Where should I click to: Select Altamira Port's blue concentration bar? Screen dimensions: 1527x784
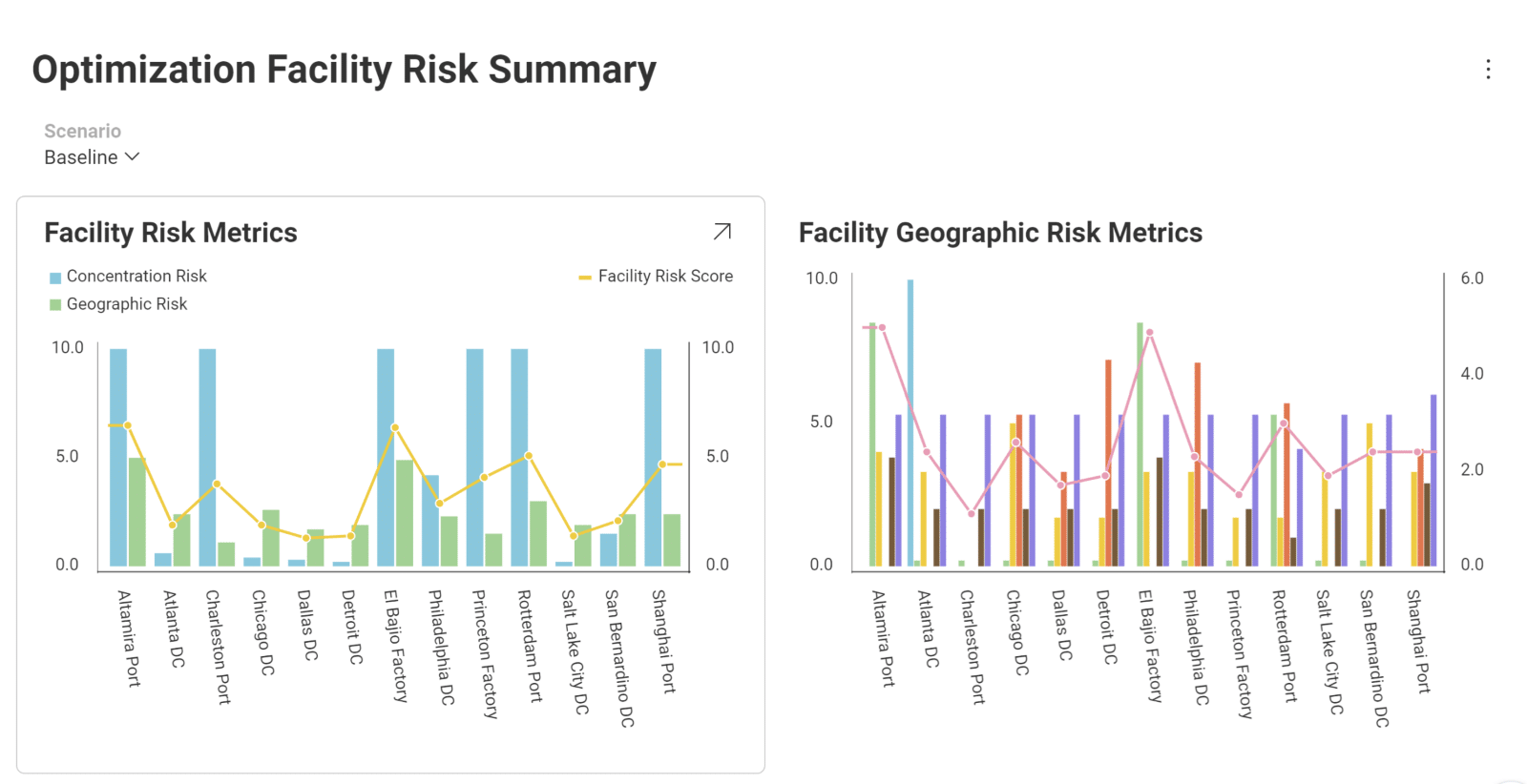tap(118, 458)
